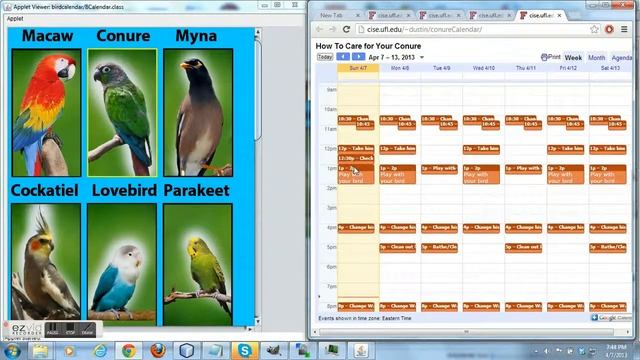The height and width of the screenshot is (360, 640).
Task: Click Chrome's forward navigation arrow
Action: coord(333,29)
